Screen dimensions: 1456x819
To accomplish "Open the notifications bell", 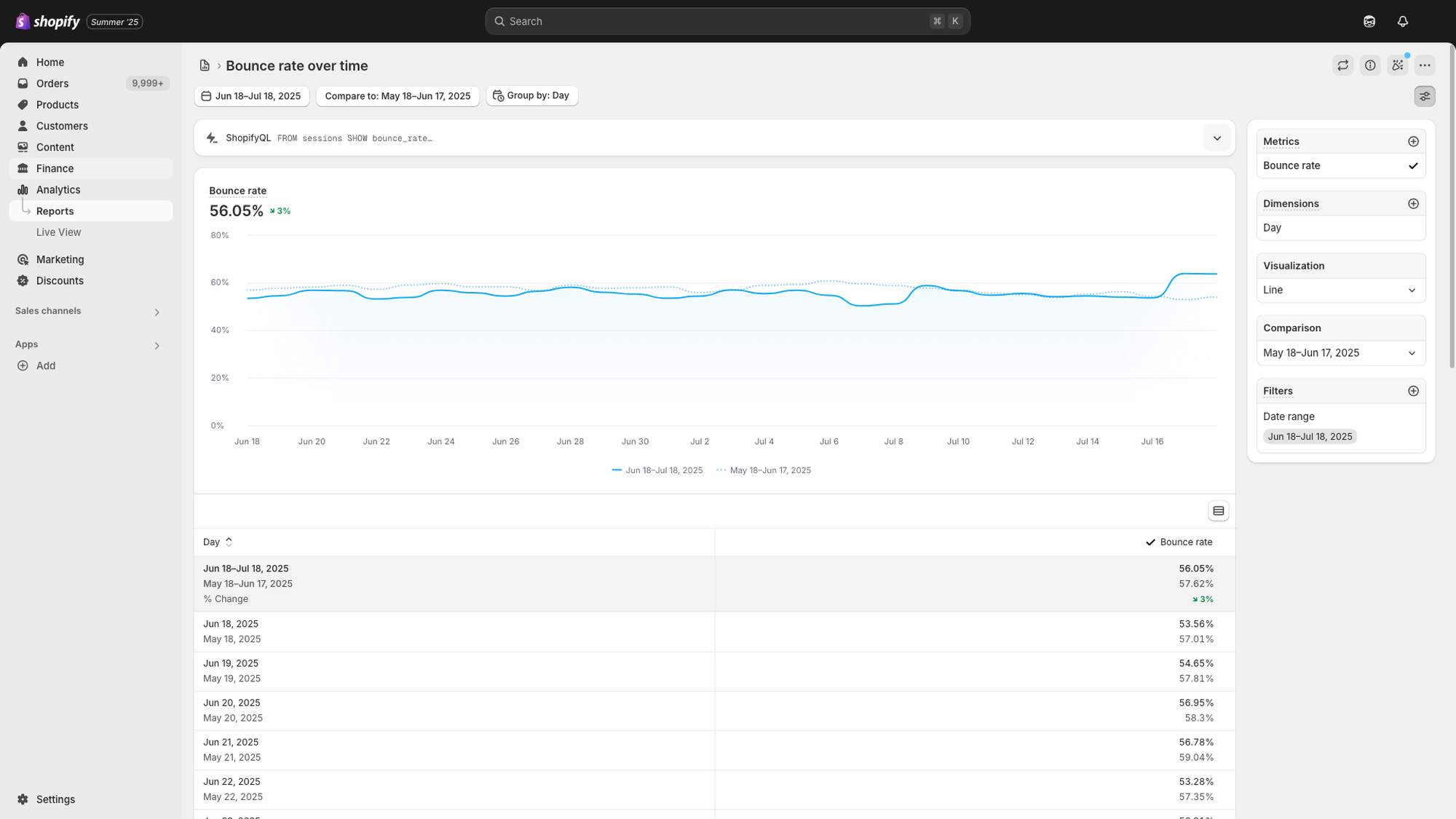I will [x=1403, y=21].
